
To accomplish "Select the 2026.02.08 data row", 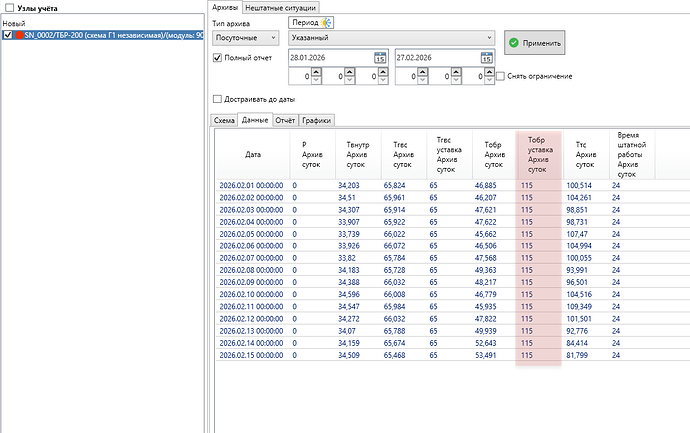I will coord(252,270).
